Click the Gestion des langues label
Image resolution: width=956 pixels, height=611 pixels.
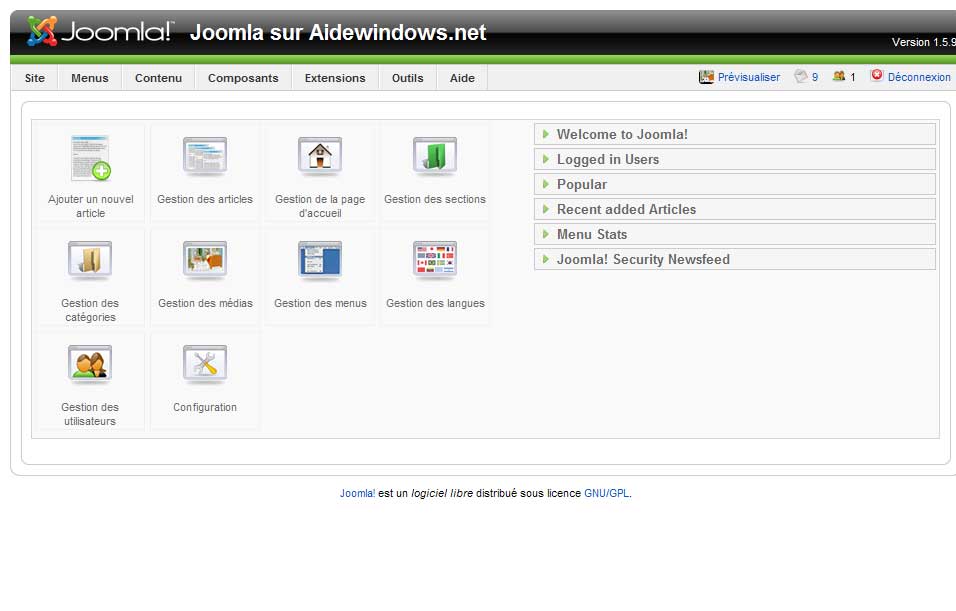[x=435, y=304]
